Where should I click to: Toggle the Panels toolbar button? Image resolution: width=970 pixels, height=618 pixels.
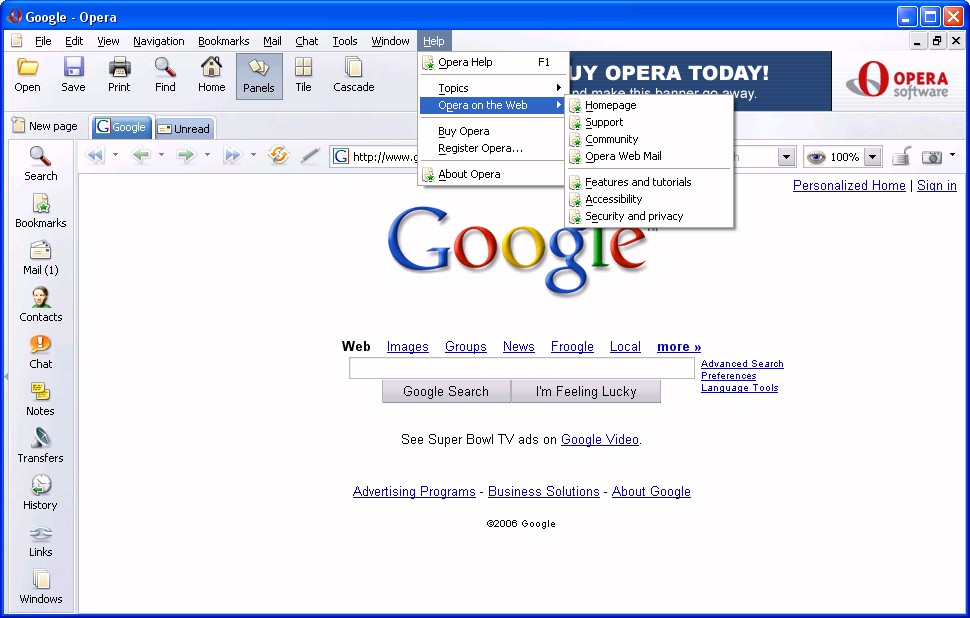(259, 76)
